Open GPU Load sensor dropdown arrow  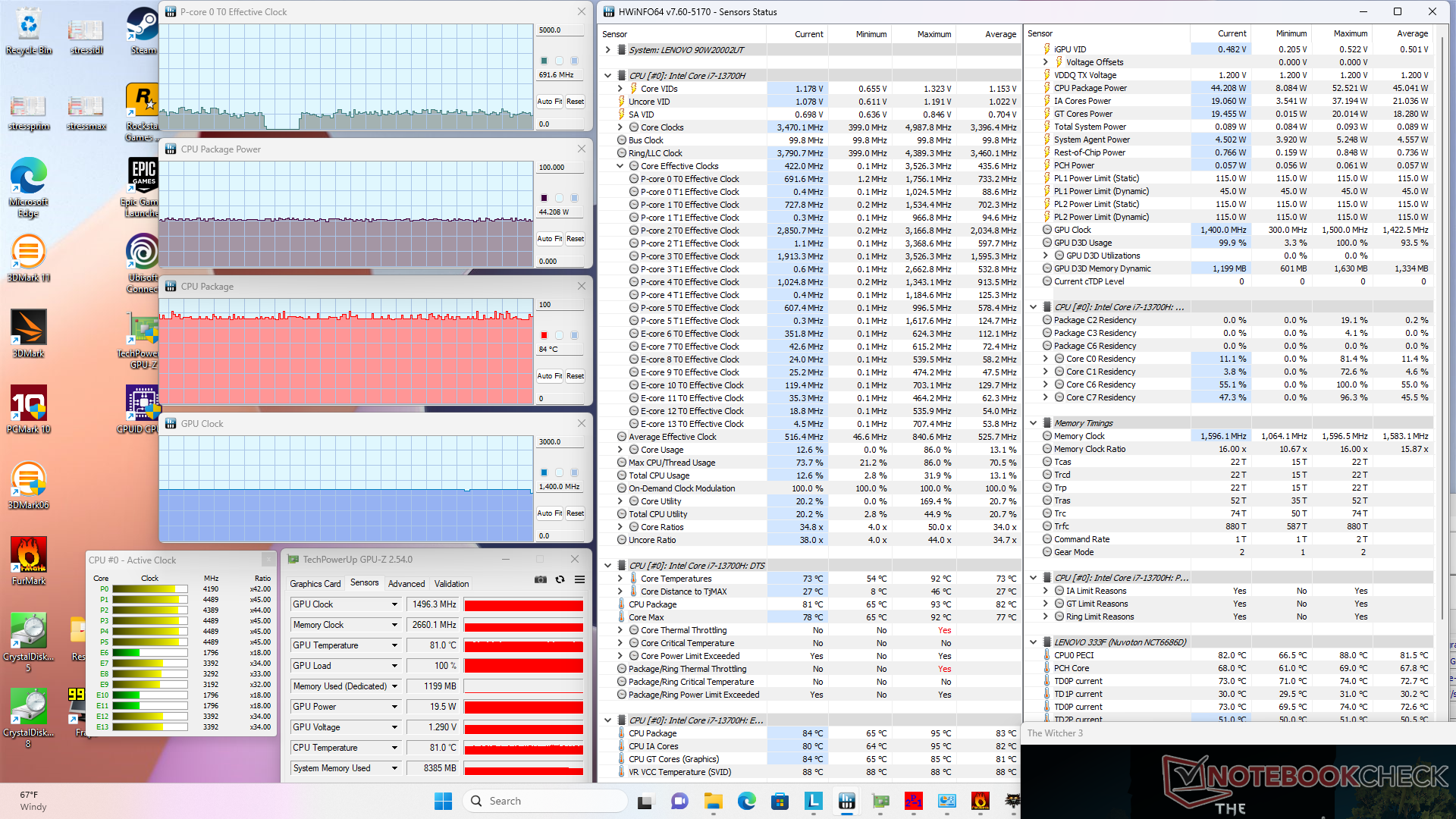tap(394, 666)
